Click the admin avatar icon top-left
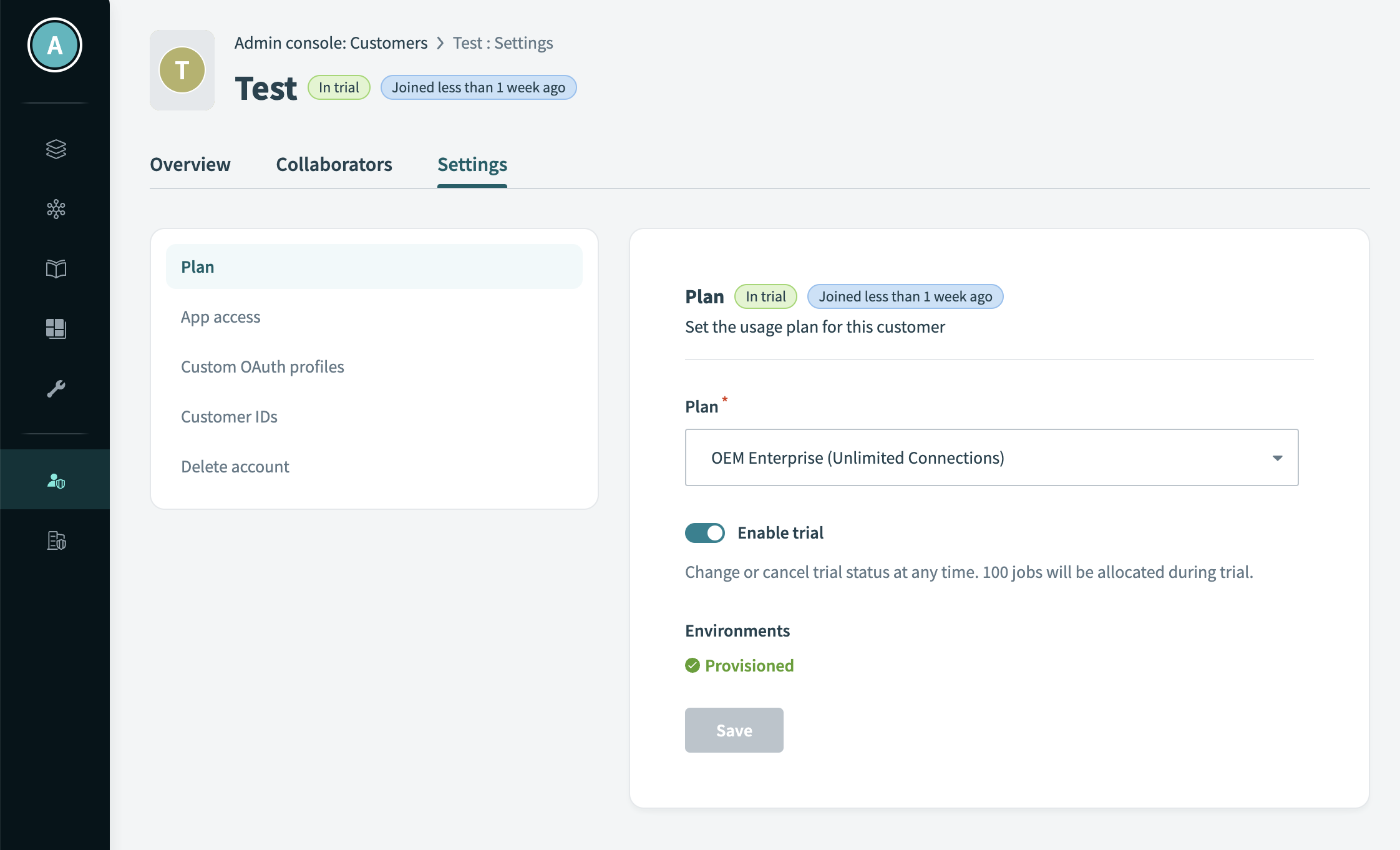Image resolution: width=1400 pixels, height=850 pixels. 55,46
